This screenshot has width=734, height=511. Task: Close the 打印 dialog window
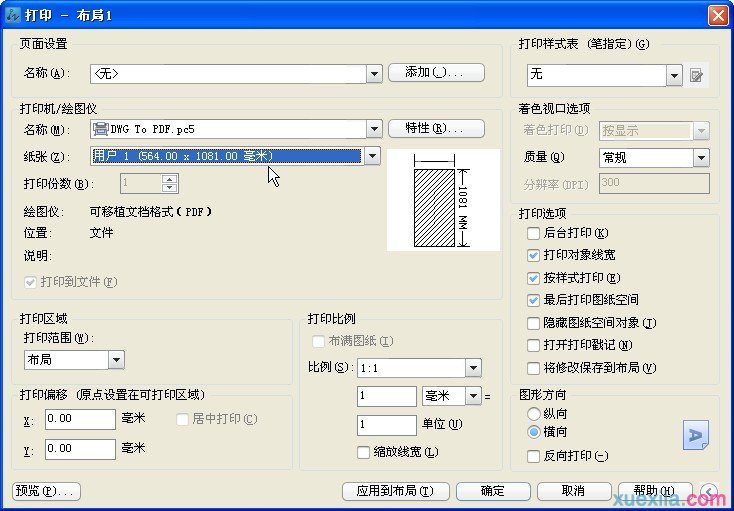(x=718, y=15)
